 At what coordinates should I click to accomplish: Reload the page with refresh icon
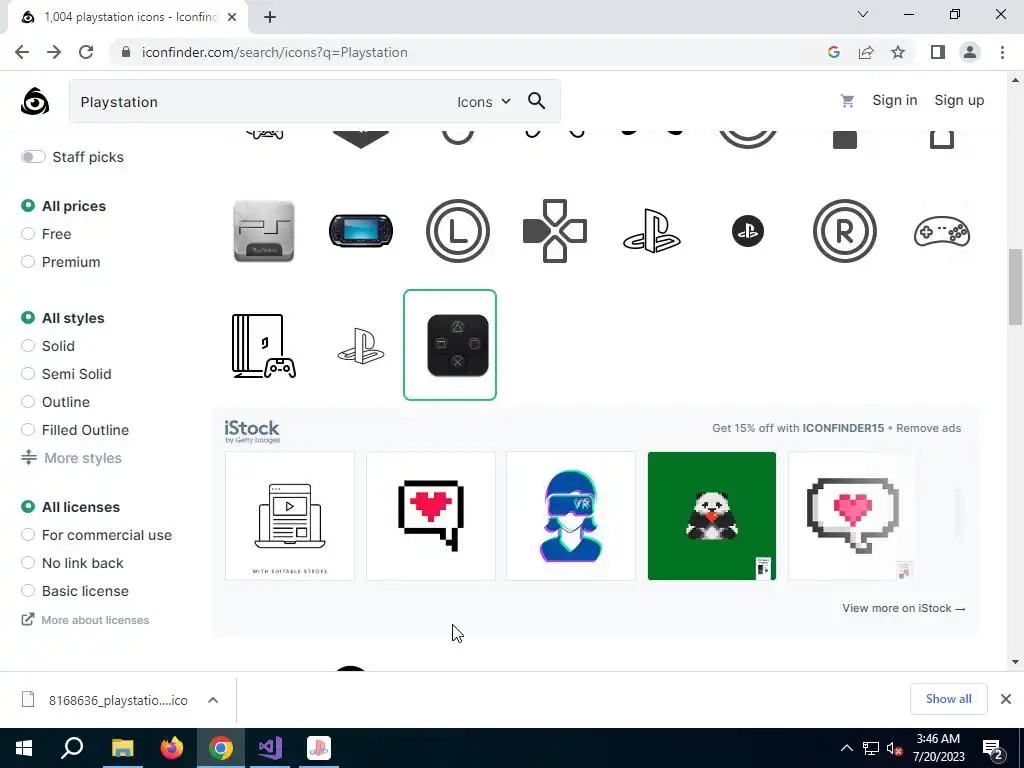click(86, 52)
